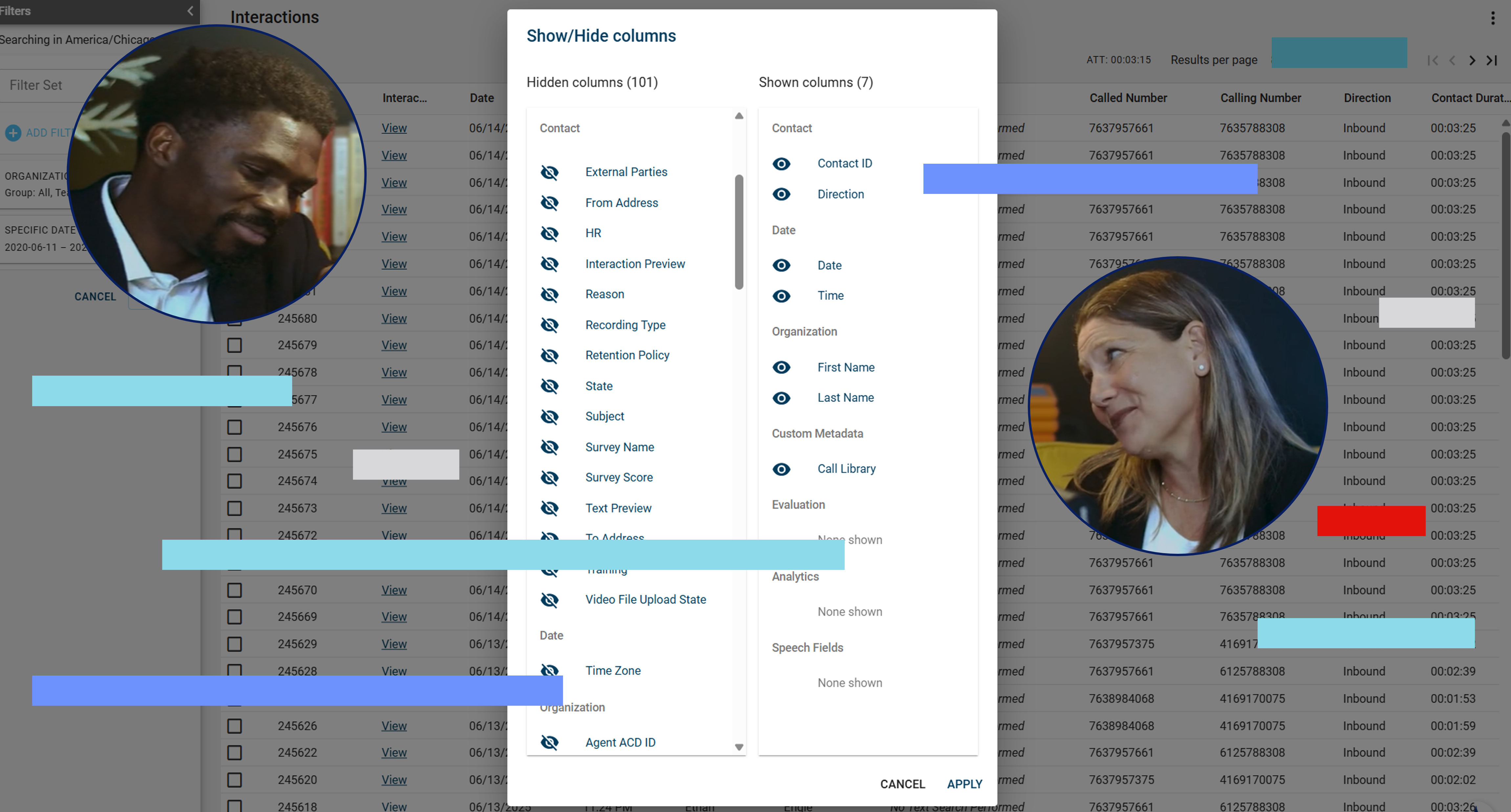Check the box for interaction 245676

pos(235,427)
